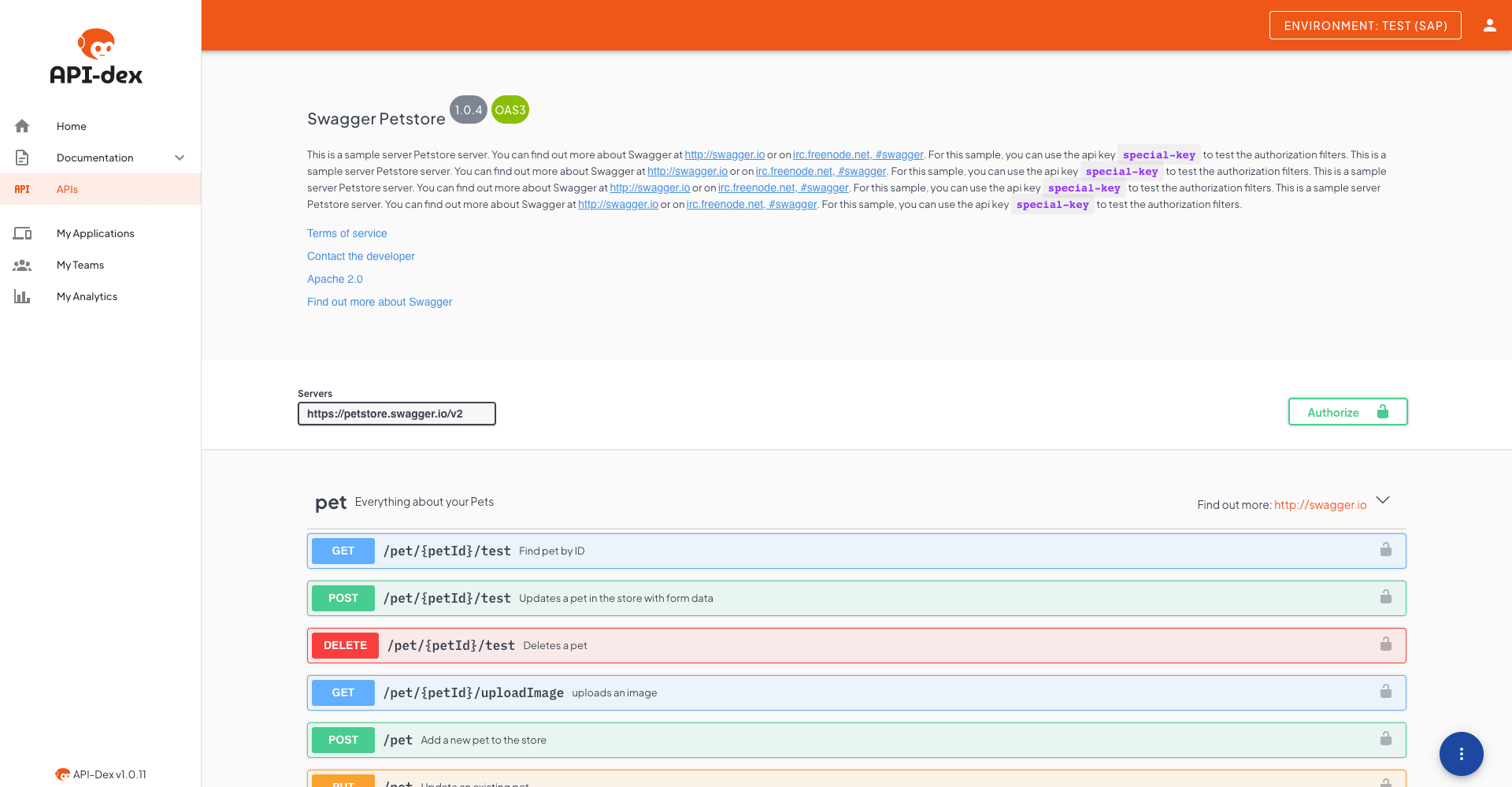Viewport: 1512px width, 787px height.
Task: Open the Terms of service link
Action: tap(347, 233)
